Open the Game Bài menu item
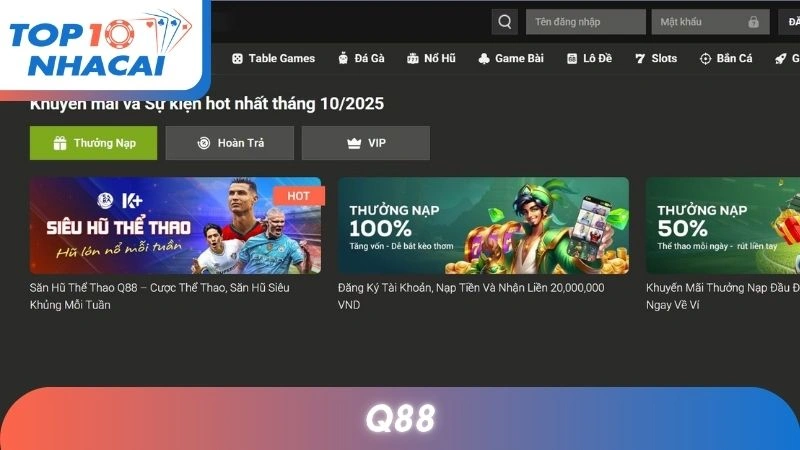 click(511, 59)
